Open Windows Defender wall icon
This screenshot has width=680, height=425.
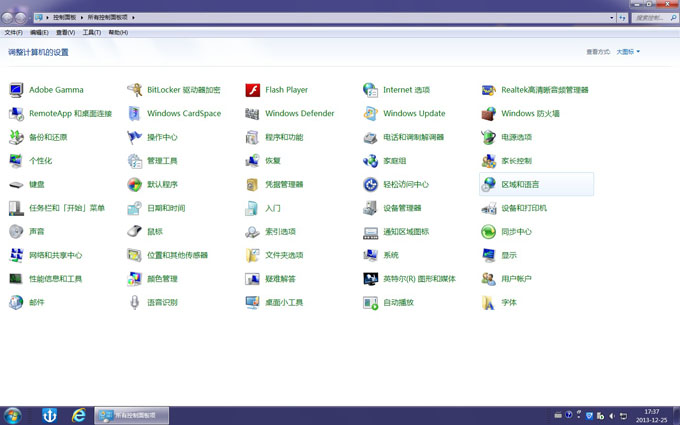click(x=252, y=114)
